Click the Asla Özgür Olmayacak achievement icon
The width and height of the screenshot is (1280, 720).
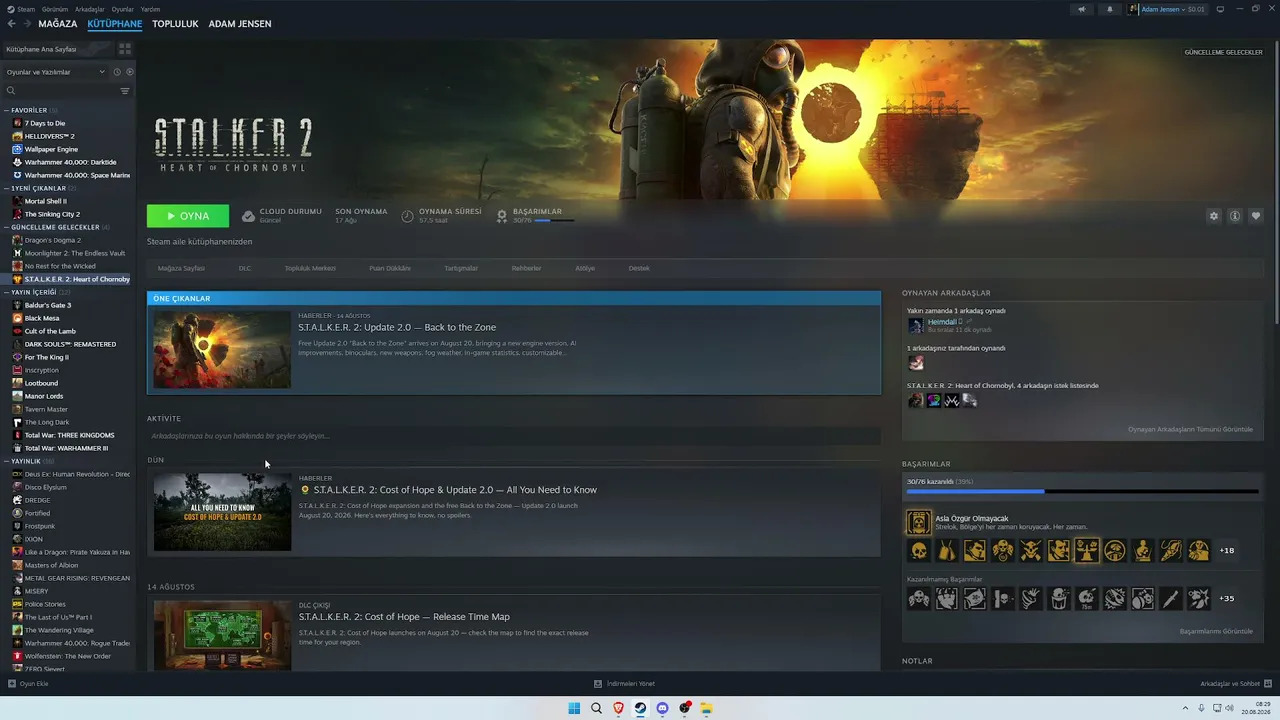click(918, 522)
